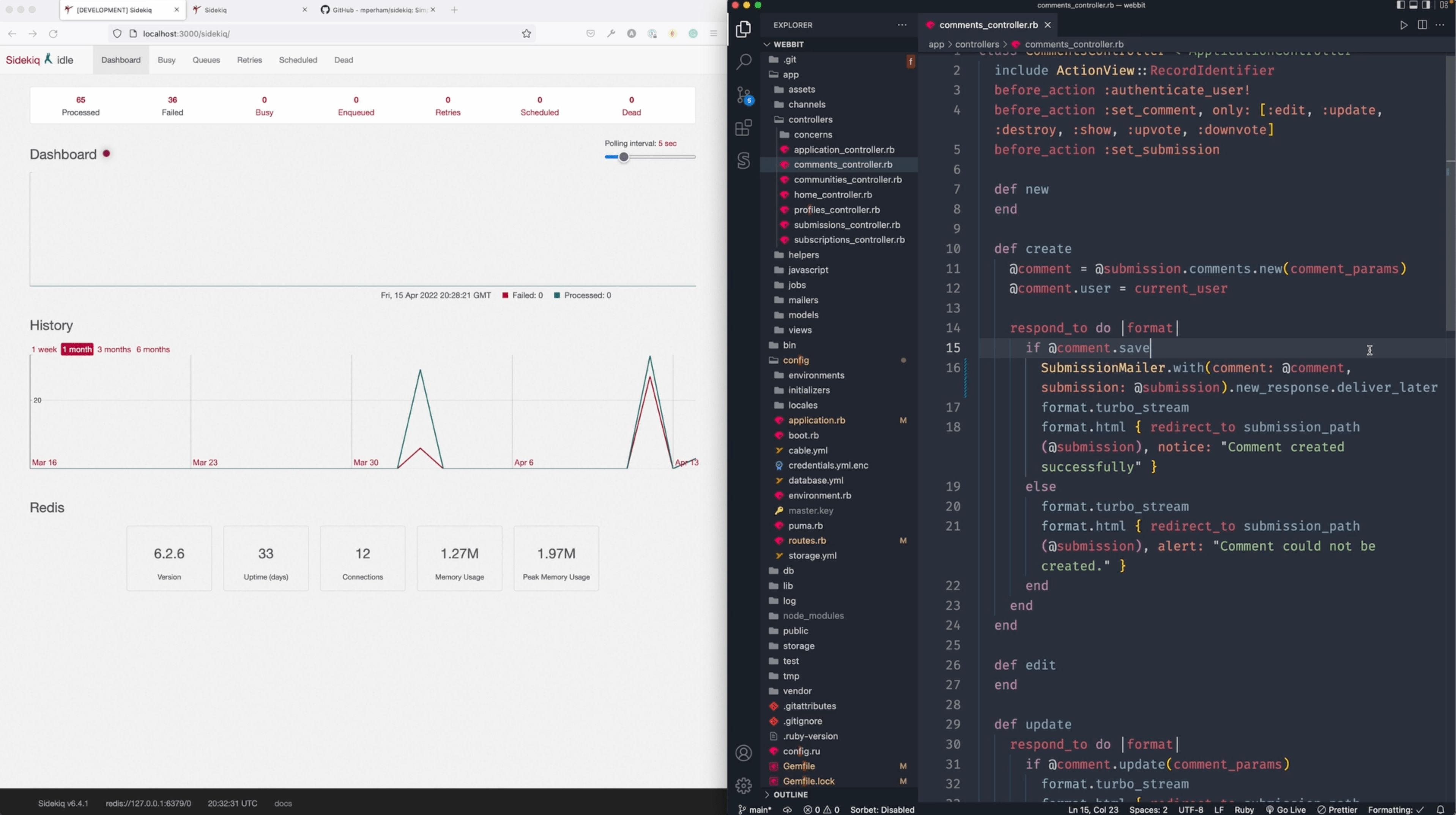Open editor More Actions ellipsis
1456x815 pixels.
click(1440, 25)
